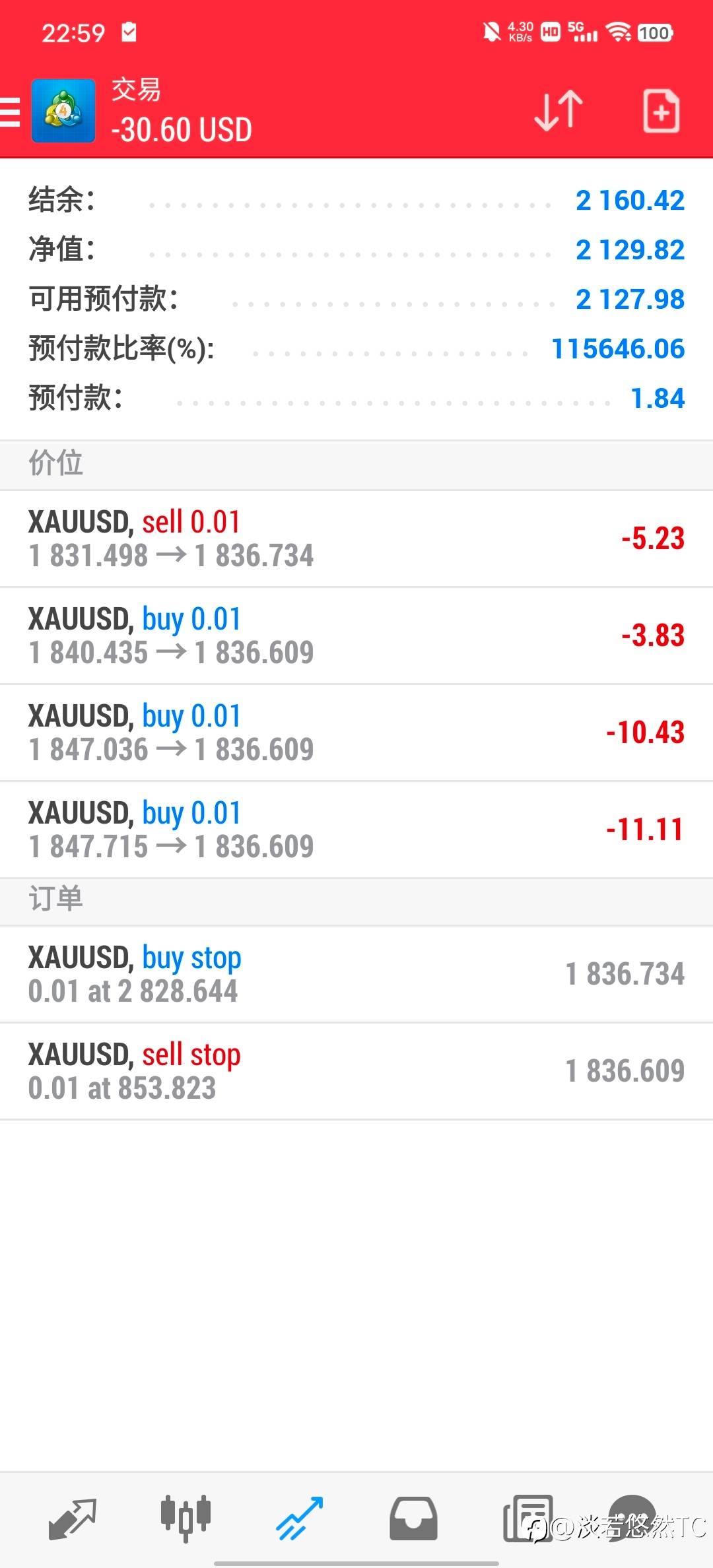The height and width of the screenshot is (1568, 713).
Task: Open the hamburger side menu
Action: point(11,112)
